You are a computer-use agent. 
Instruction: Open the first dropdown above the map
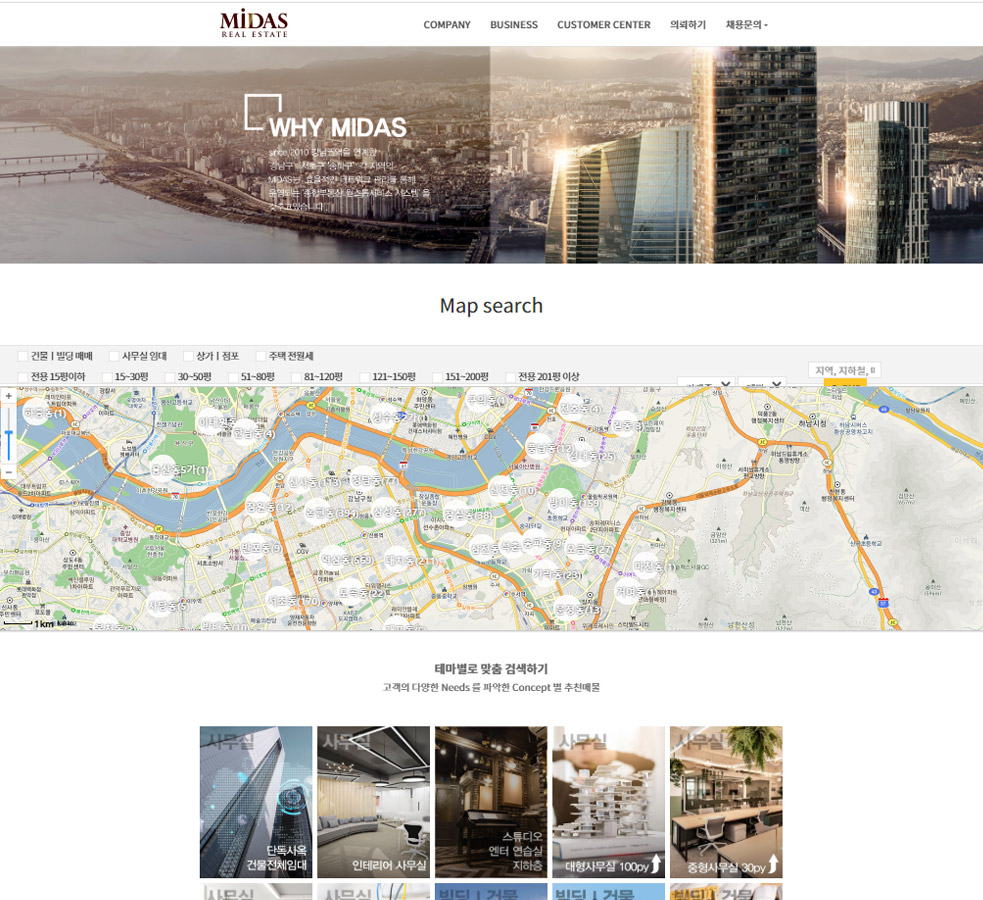pos(706,384)
